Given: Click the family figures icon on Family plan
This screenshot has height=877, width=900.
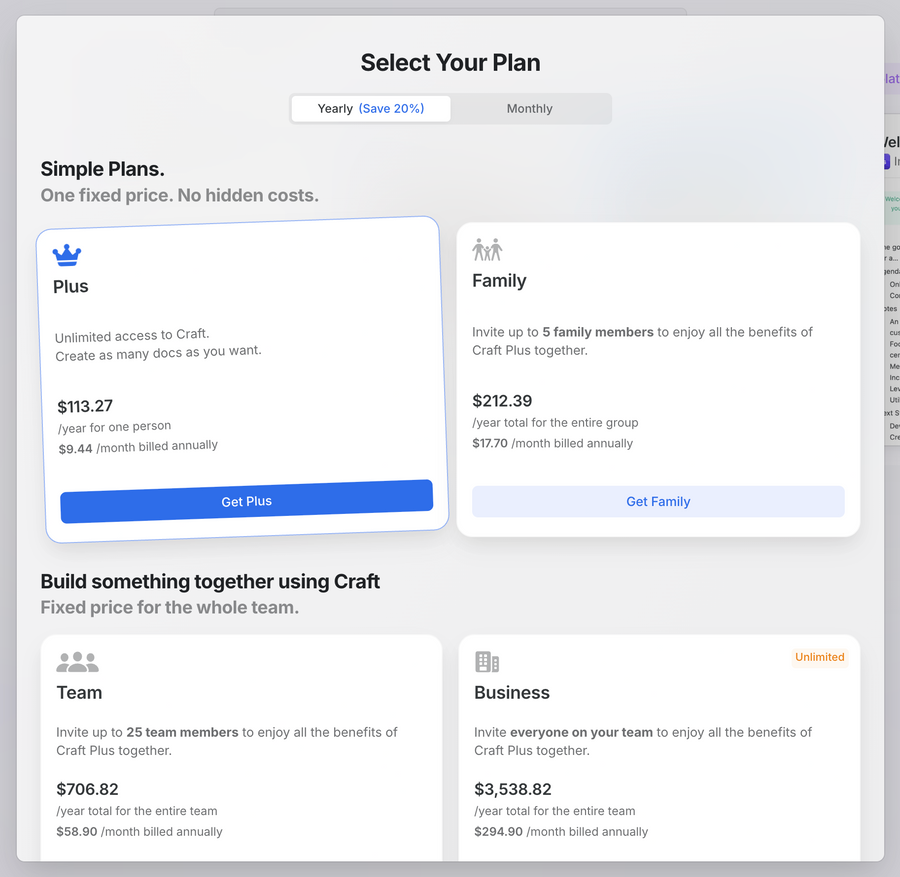Looking at the screenshot, I should [489, 249].
